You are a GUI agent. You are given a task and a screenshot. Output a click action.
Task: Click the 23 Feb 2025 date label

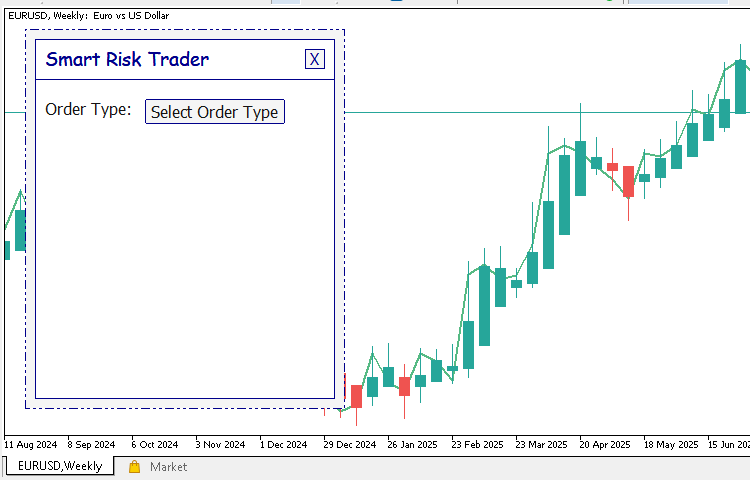[x=477, y=445]
